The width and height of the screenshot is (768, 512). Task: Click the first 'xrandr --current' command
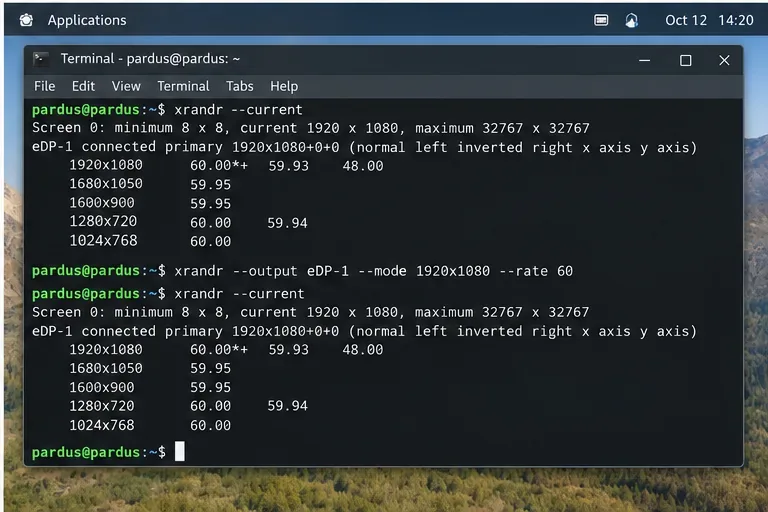[x=239, y=110]
